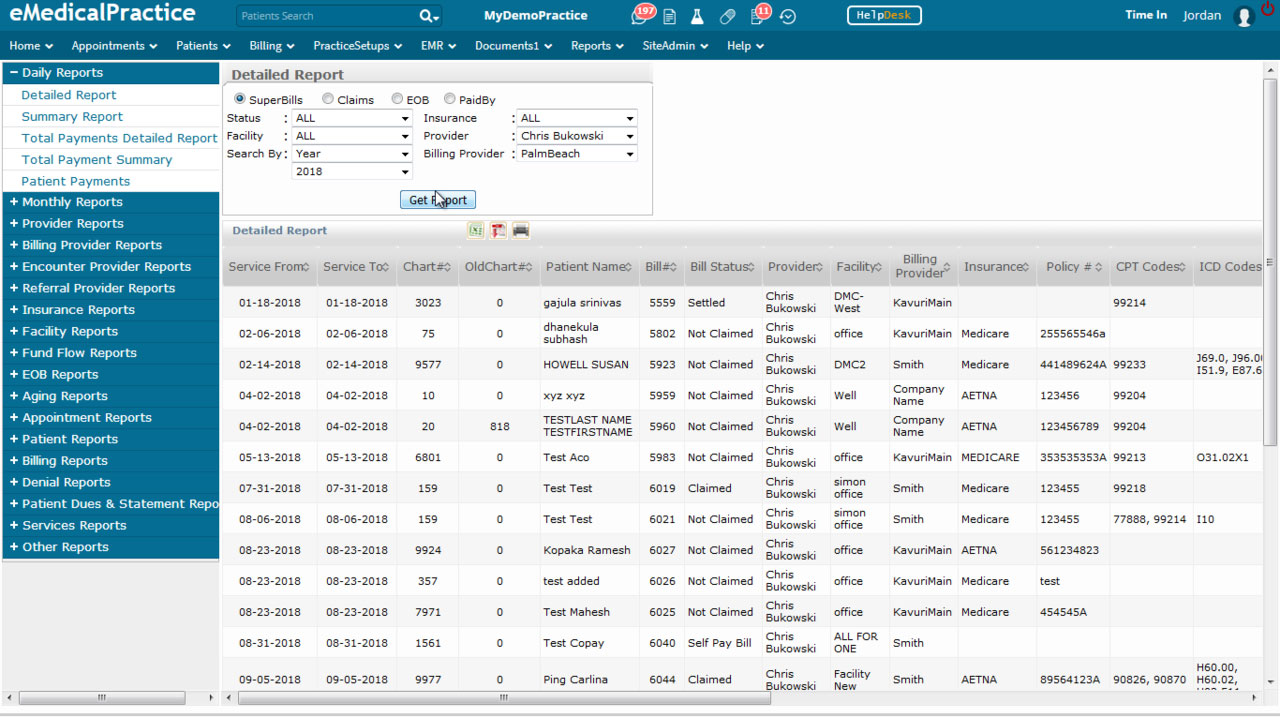Open the Reports menu
The height and width of the screenshot is (718, 1280).
pyautogui.click(x=597, y=46)
